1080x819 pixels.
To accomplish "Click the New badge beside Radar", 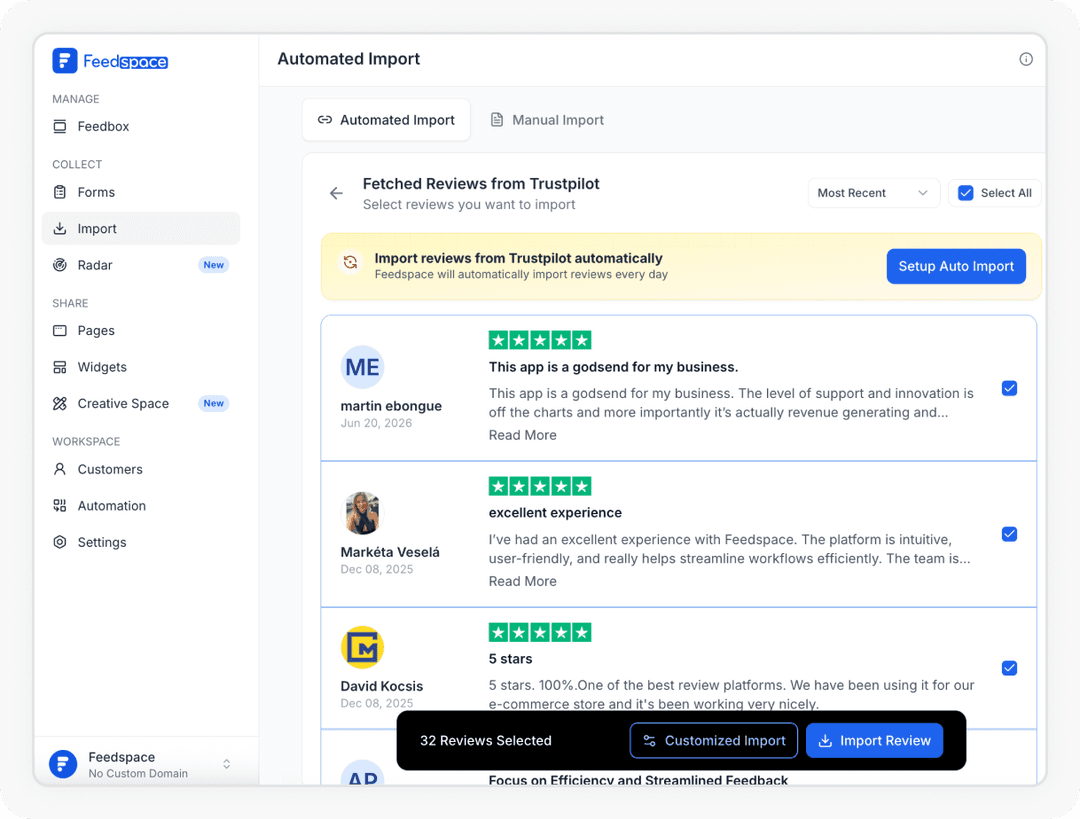I will tap(214, 265).
